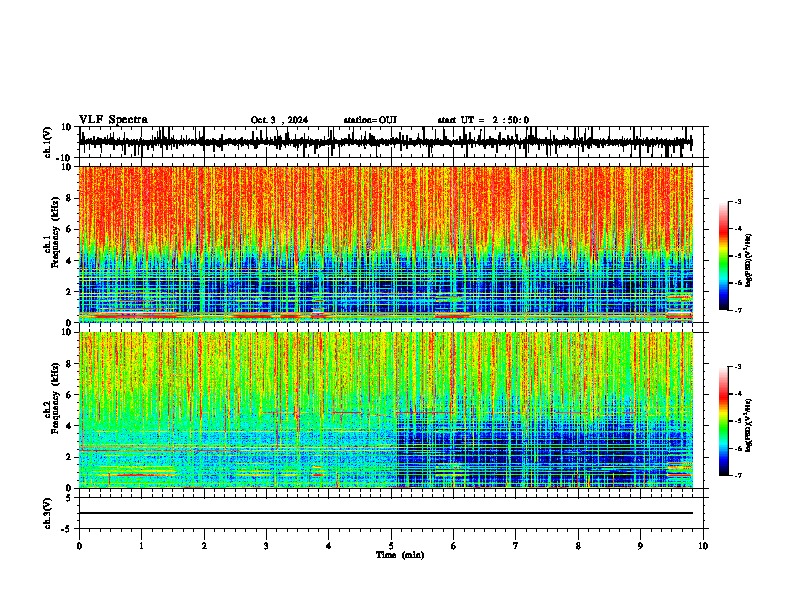The image size is (792, 612).
Task: Click the "ch.3(V)" axis label
Action: coord(48,513)
